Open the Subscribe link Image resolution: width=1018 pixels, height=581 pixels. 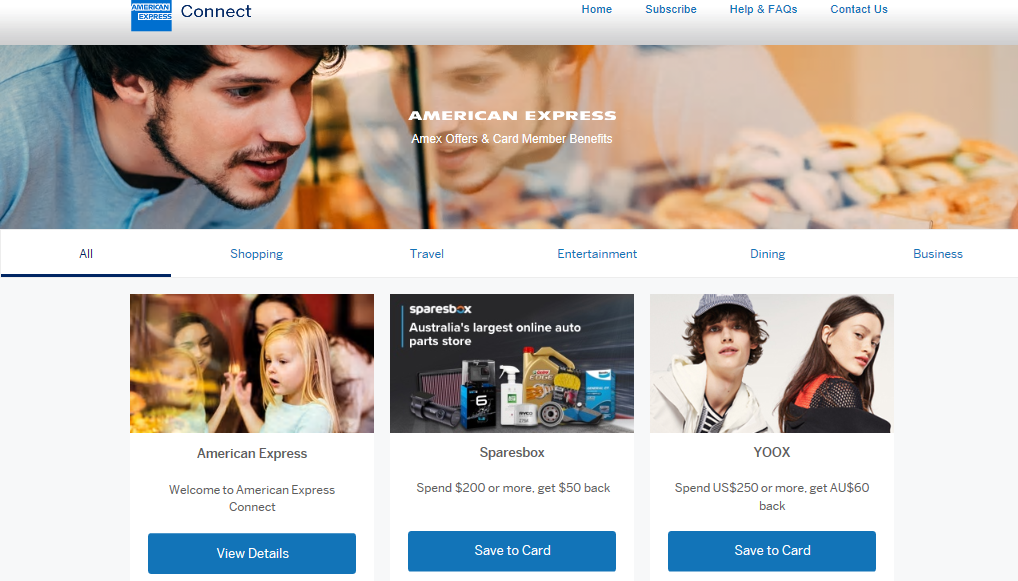coord(671,9)
